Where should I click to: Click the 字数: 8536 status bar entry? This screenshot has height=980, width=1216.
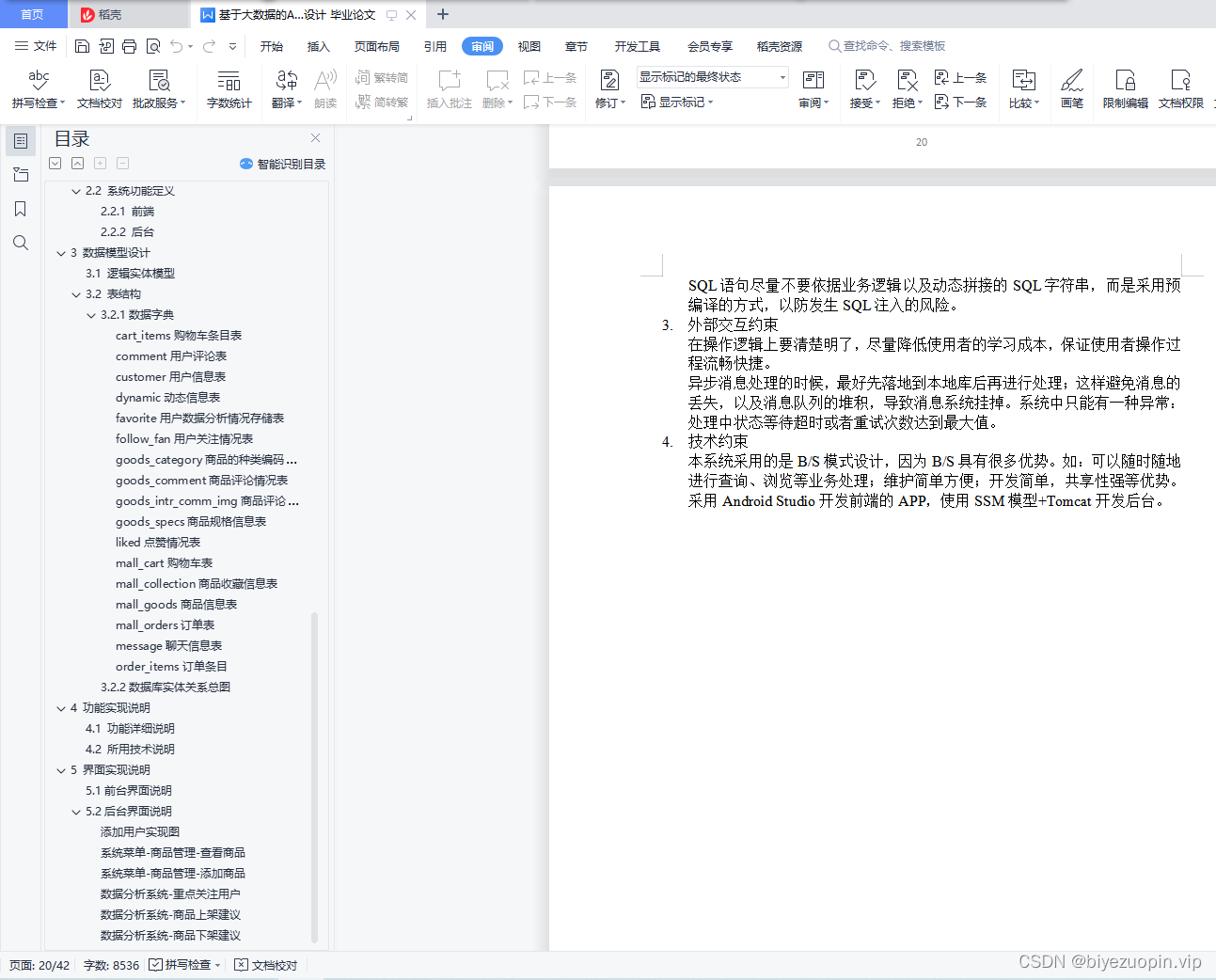(x=111, y=965)
